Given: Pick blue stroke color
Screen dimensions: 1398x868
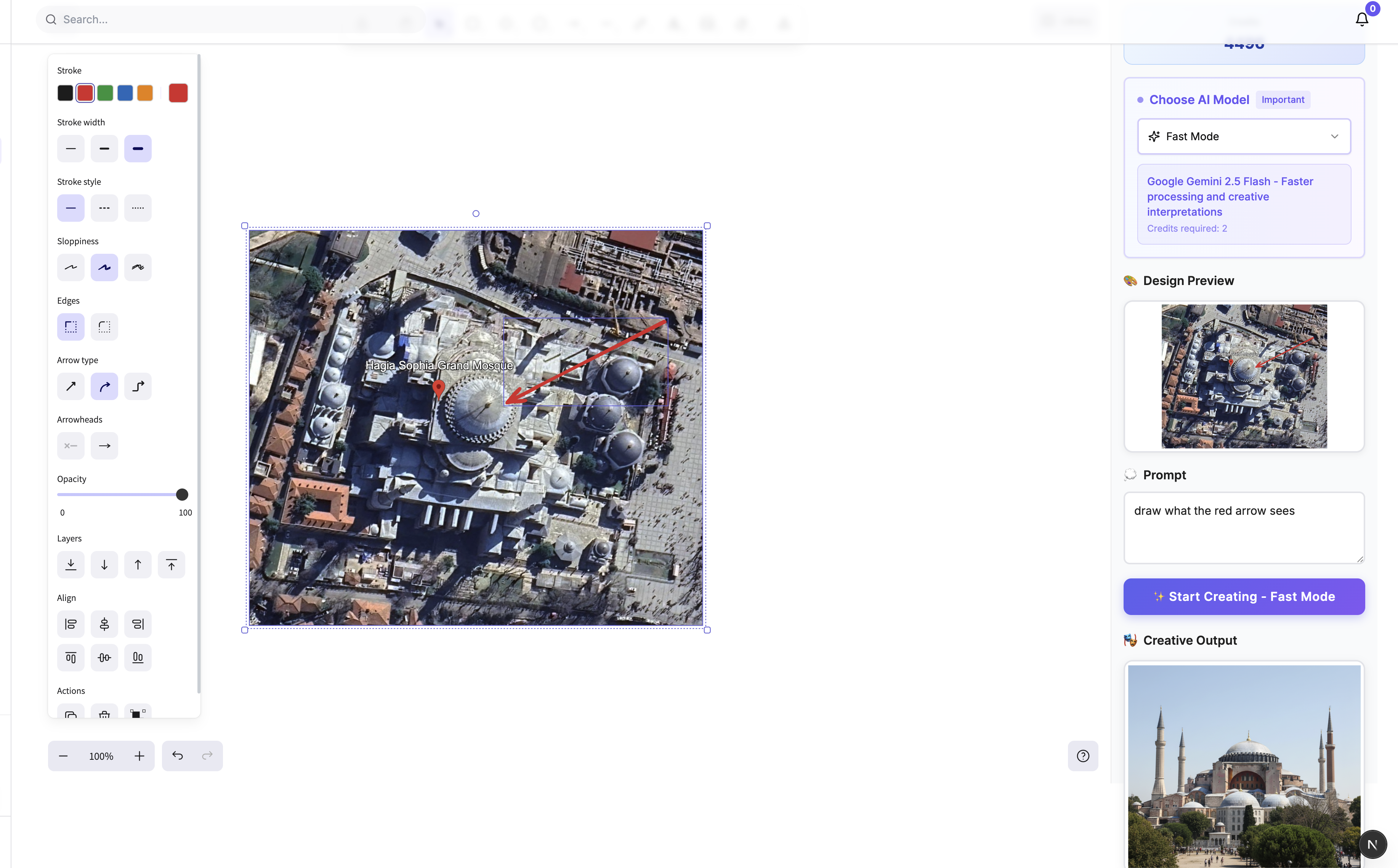Looking at the screenshot, I should (125, 93).
